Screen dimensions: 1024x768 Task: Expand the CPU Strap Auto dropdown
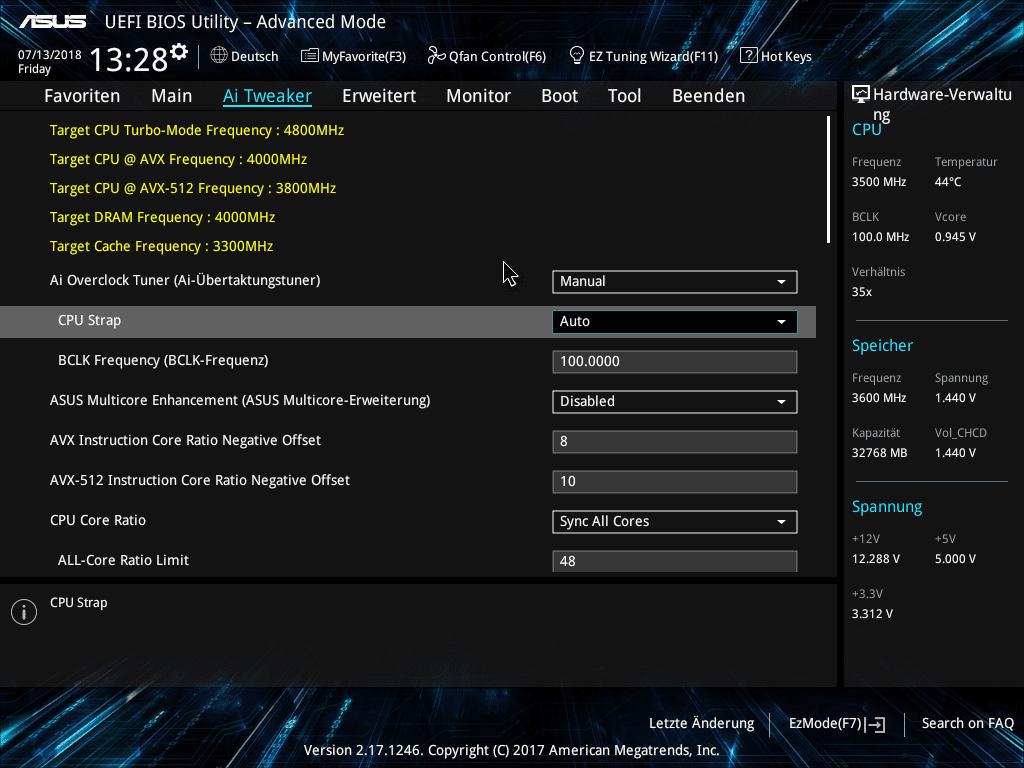point(675,321)
